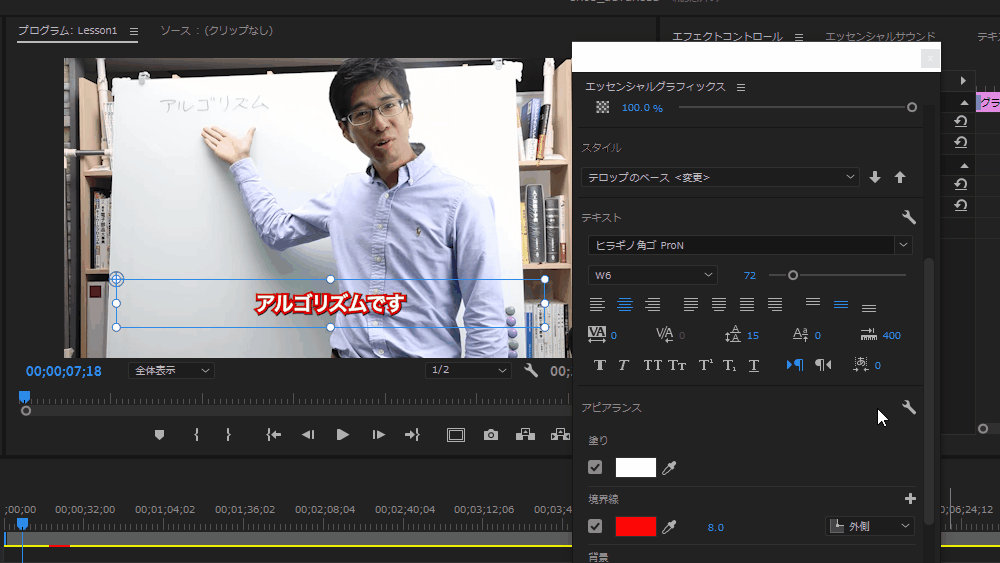Image resolution: width=1000 pixels, height=563 pixels.
Task: Open Essential Graphics panel menu
Action: (740, 87)
